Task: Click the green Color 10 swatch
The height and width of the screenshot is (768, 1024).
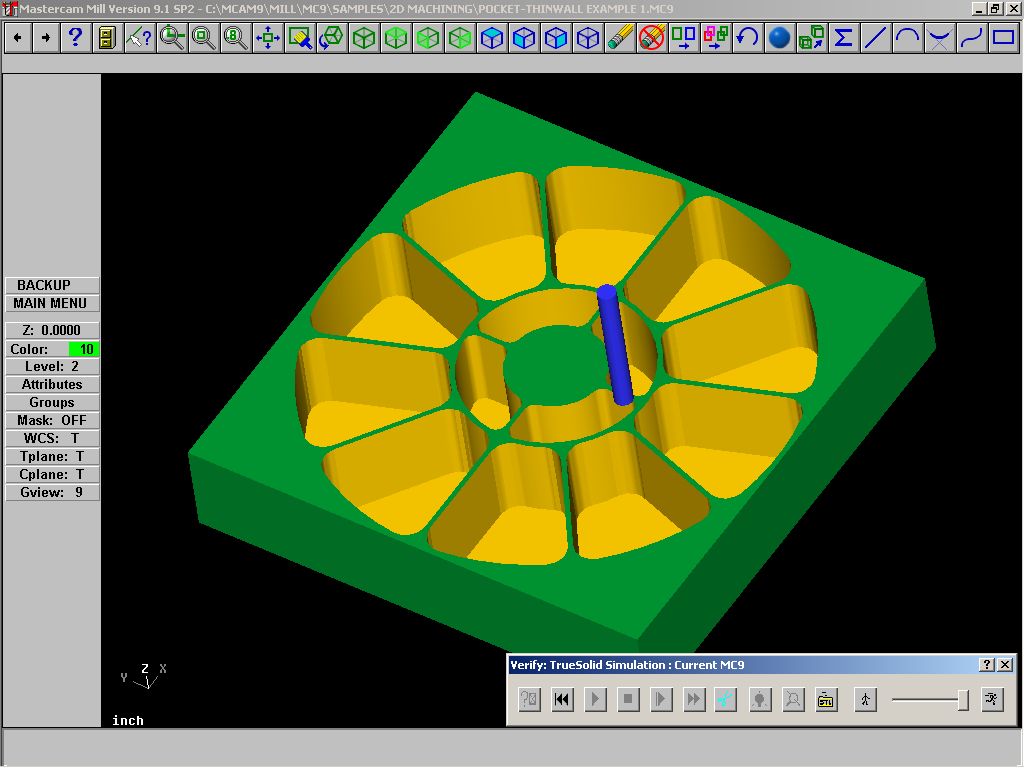Action: 84,349
